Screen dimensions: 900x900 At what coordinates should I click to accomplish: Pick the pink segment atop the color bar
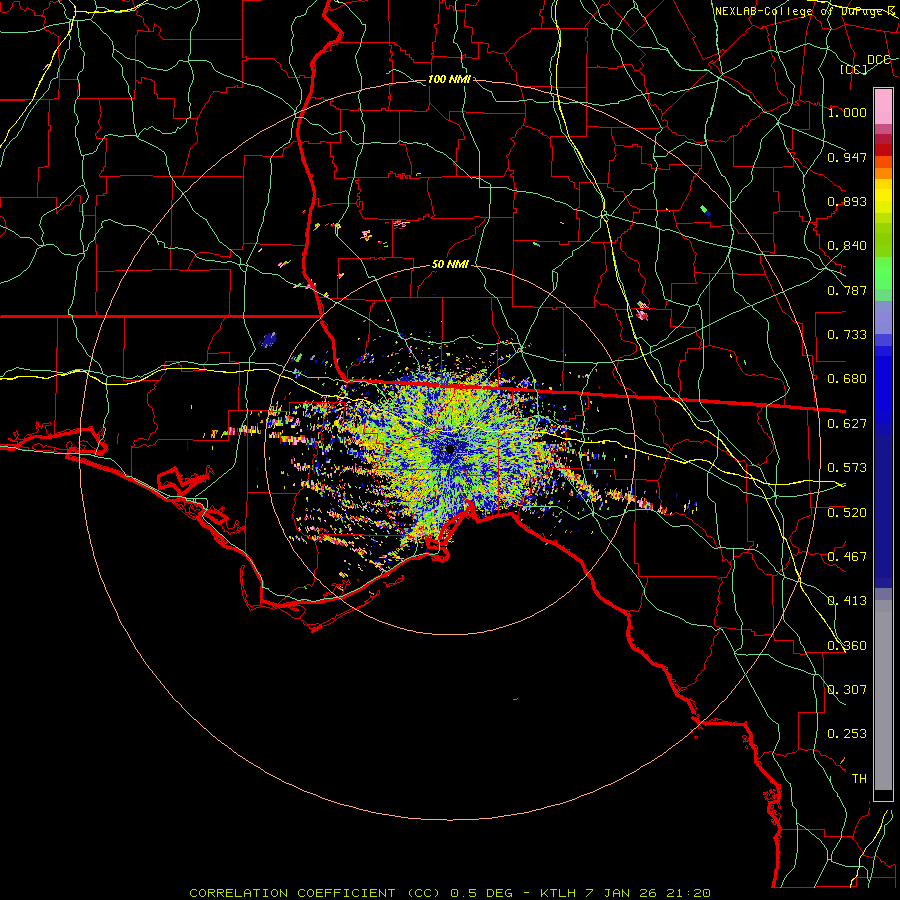[883, 106]
